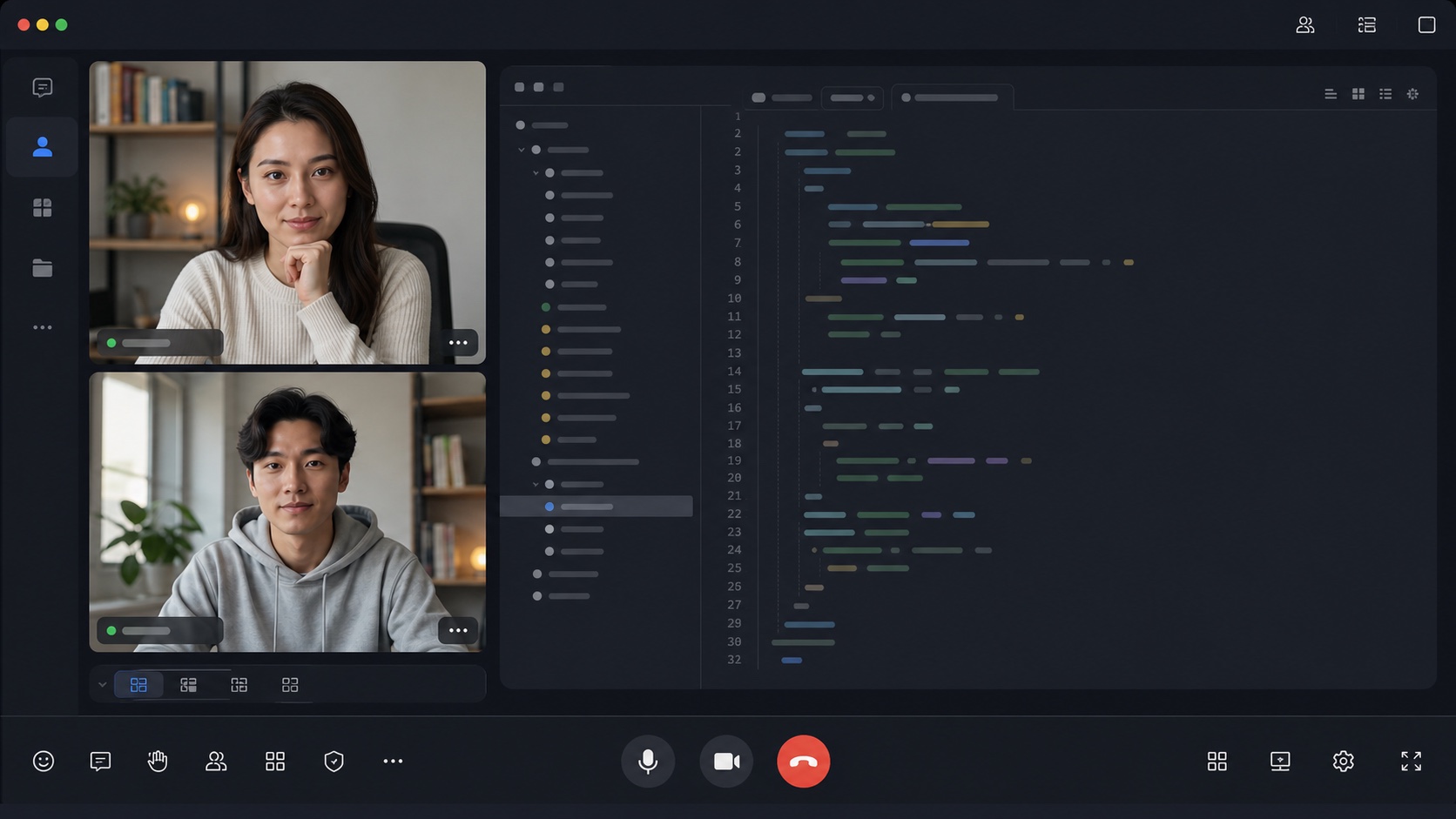Enter fullscreen with the expand arrows icon
This screenshot has width=1456, height=819.
coord(1411,762)
